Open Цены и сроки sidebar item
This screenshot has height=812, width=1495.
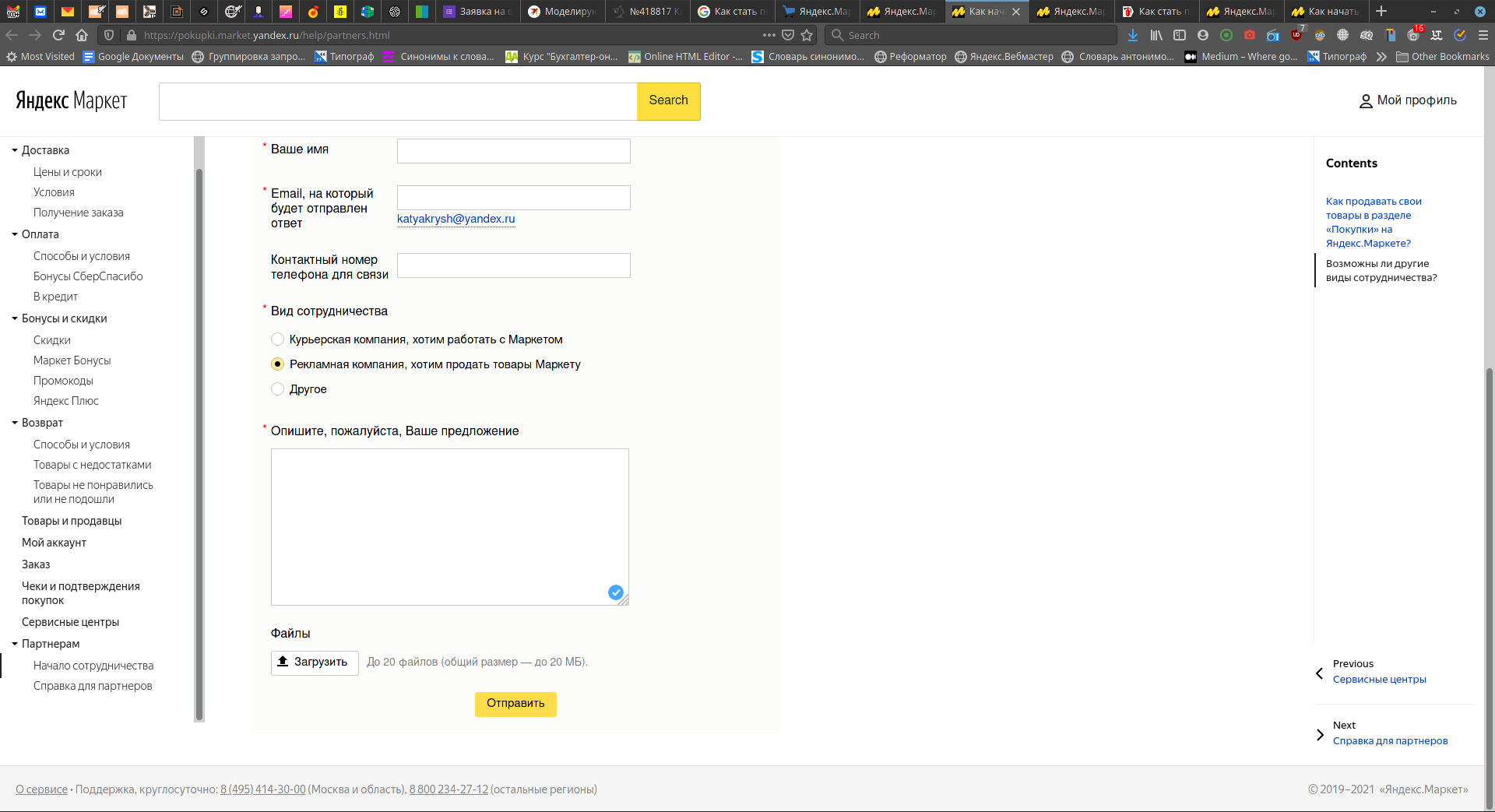click(x=68, y=172)
